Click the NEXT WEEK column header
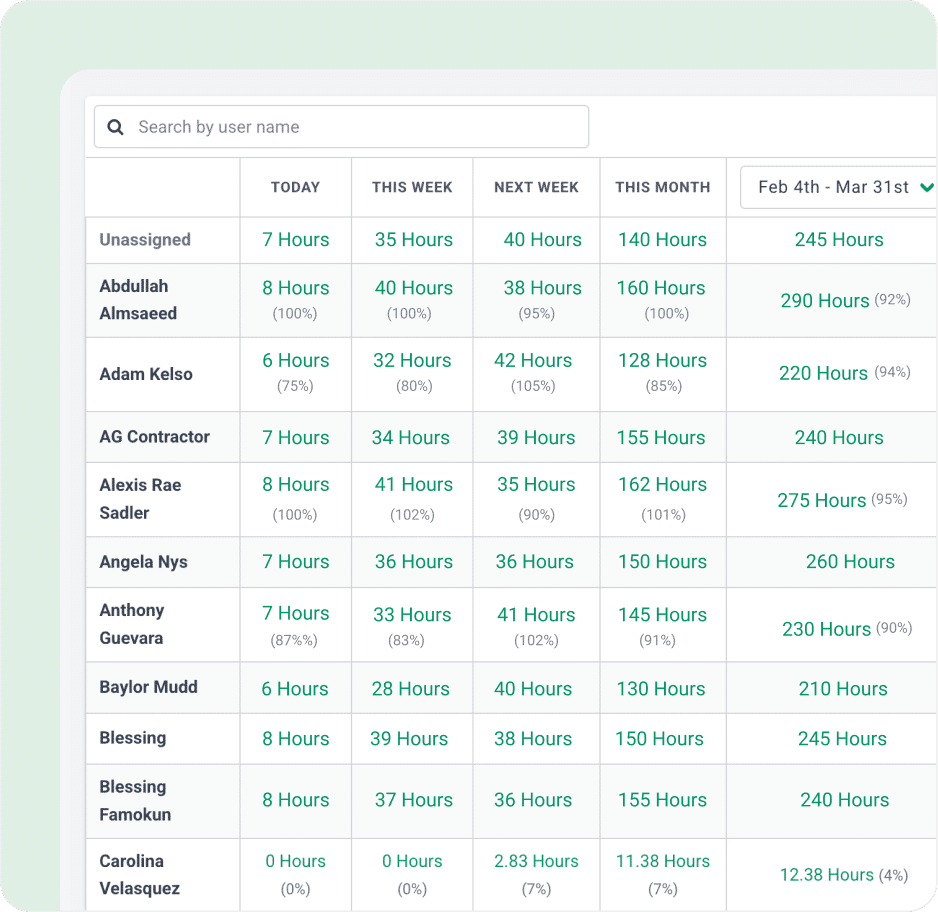Image resolution: width=938 pixels, height=912 pixels. (x=536, y=187)
